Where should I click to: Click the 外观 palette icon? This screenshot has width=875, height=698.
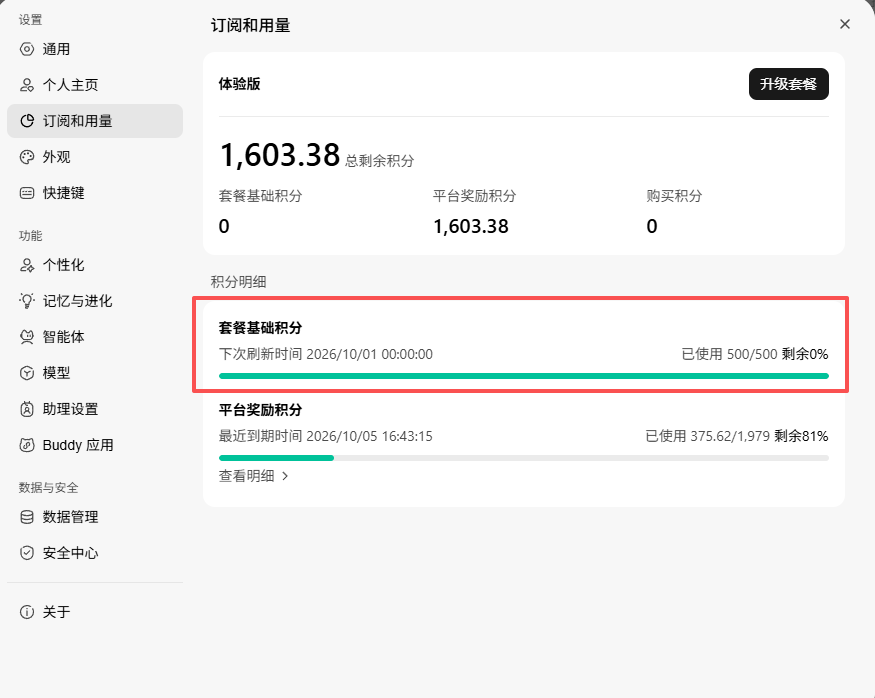point(27,157)
